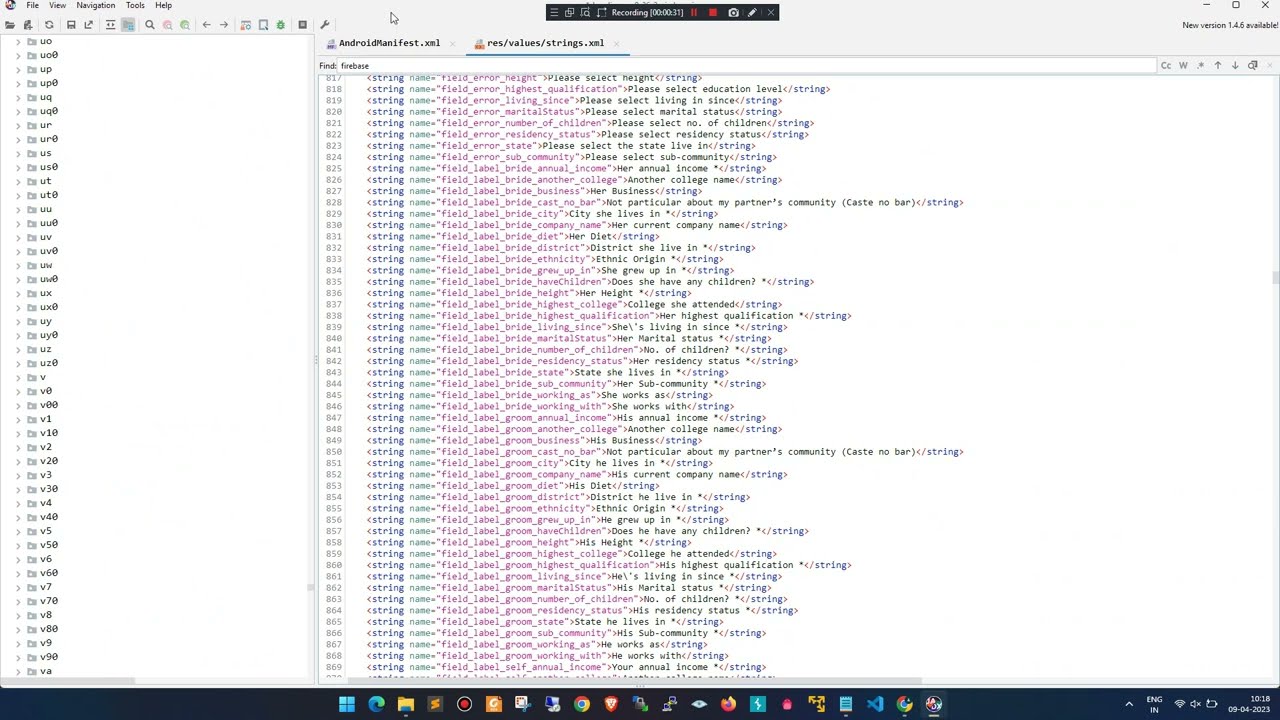Click the sync with editor toolbar icon

pyautogui.click(x=110, y=25)
